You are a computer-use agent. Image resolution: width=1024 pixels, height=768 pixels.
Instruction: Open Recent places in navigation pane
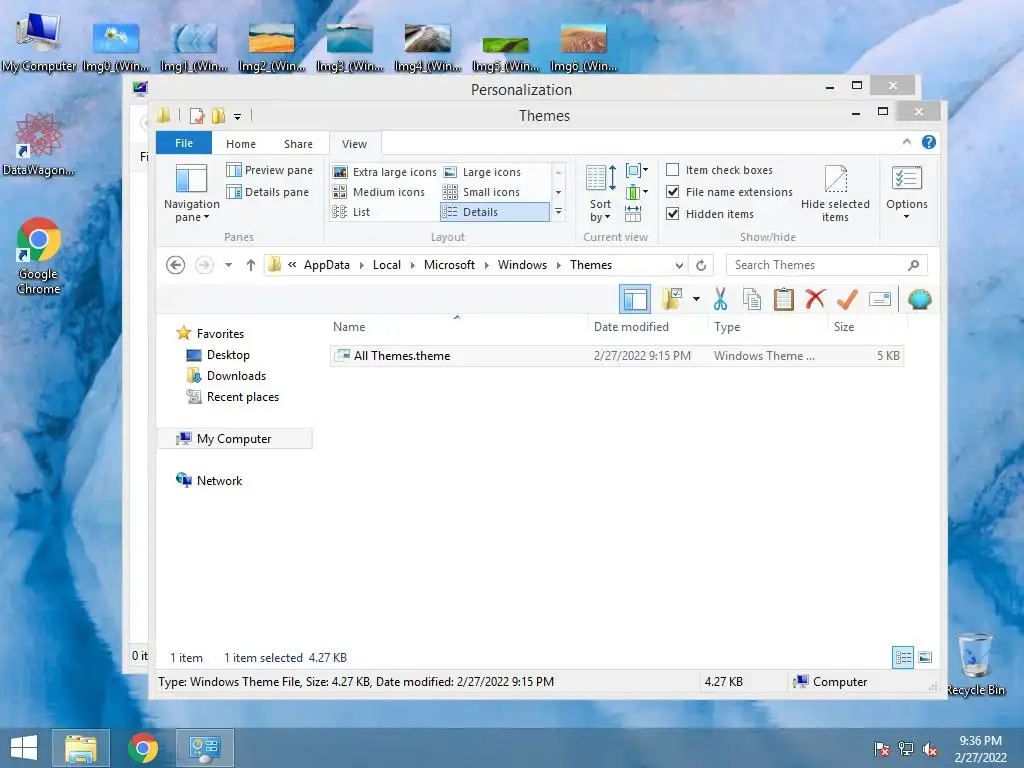point(242,396)
